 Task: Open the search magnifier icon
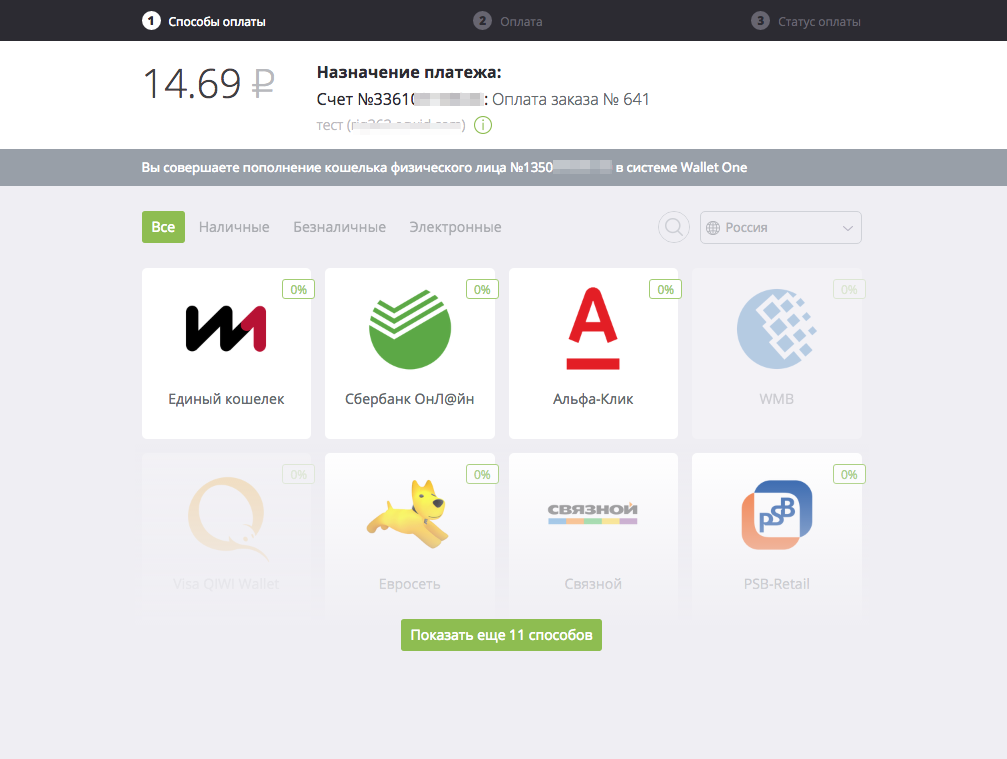[674, 227]
